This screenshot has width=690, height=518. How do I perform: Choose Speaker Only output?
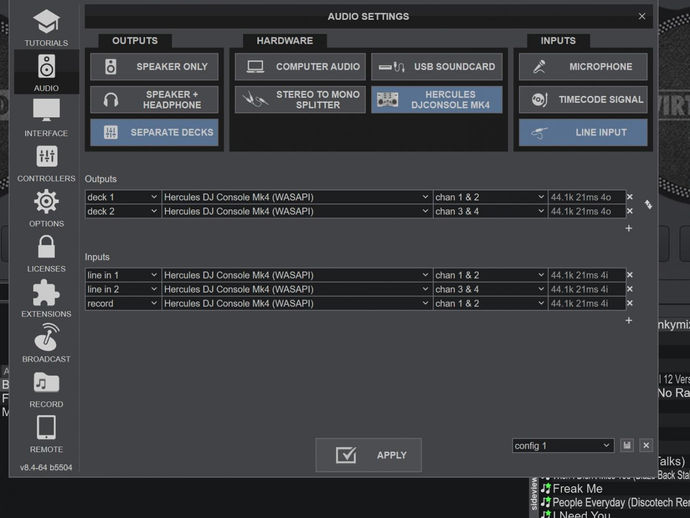click(154, 66)
